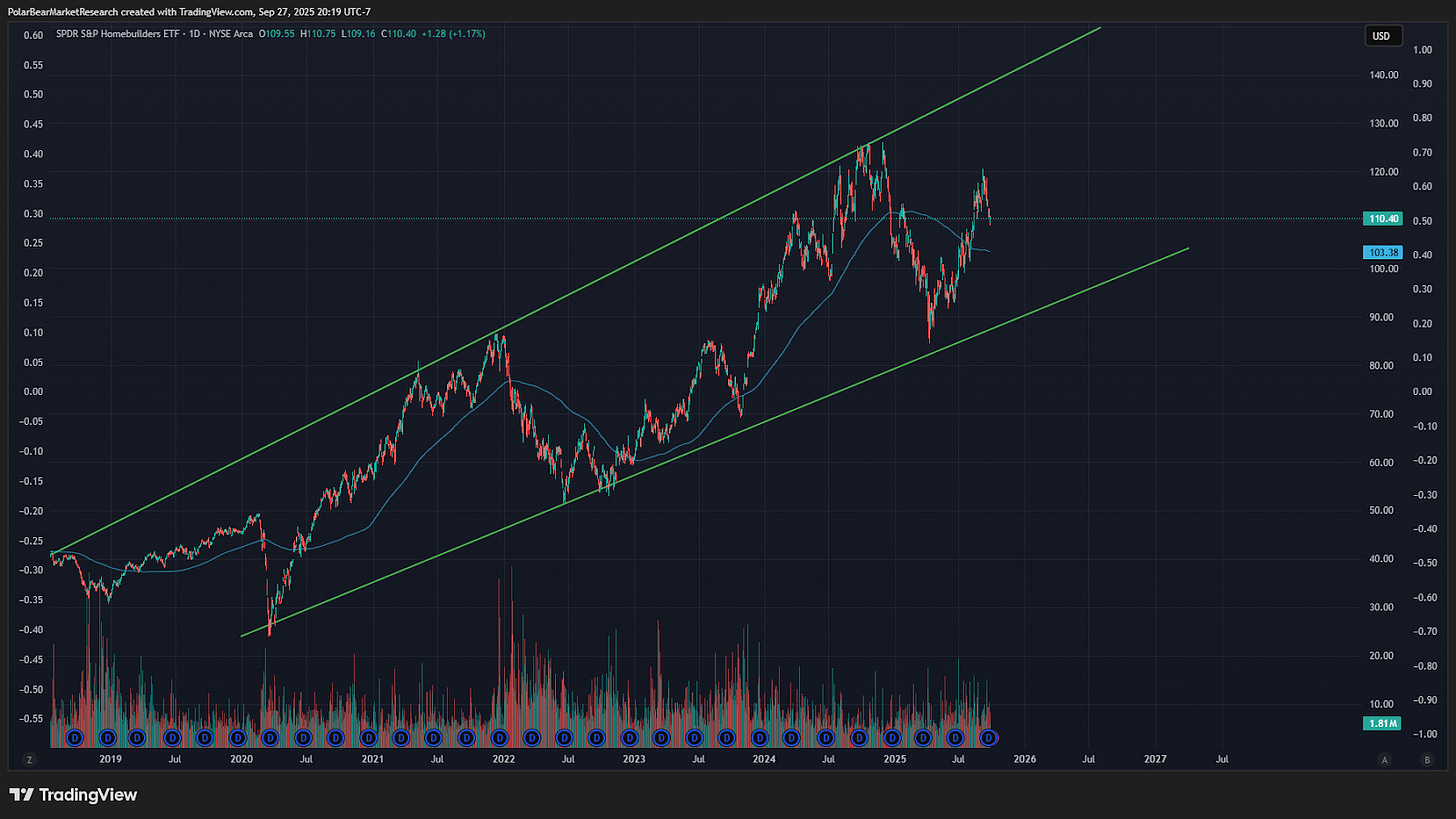Click the 90.00 price scale label

pos(1384,317)
